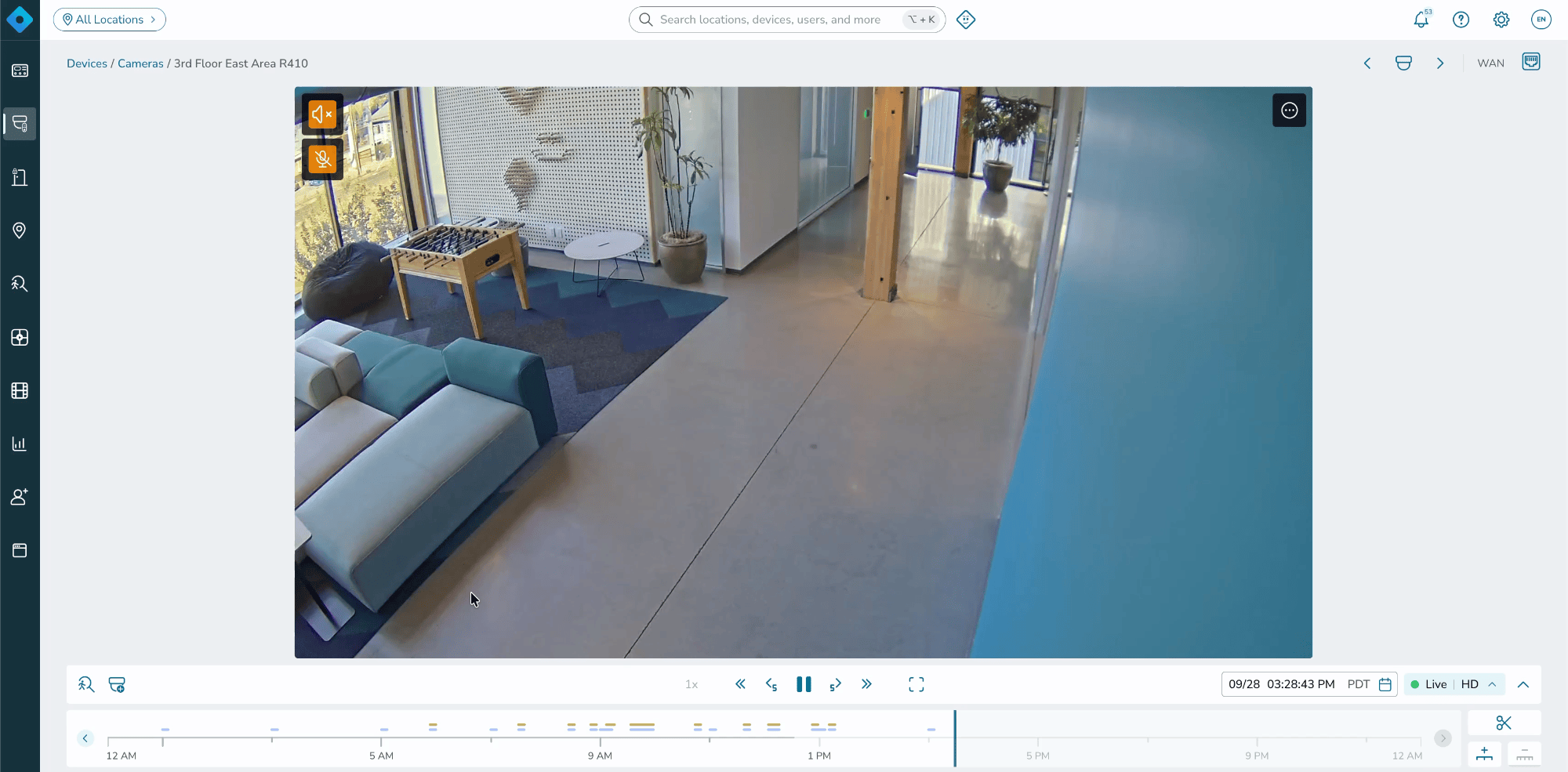Go to the next camera
The width and height of the screenshot is (1568, 772).
pyautogui.click(x=1440, y=63)
